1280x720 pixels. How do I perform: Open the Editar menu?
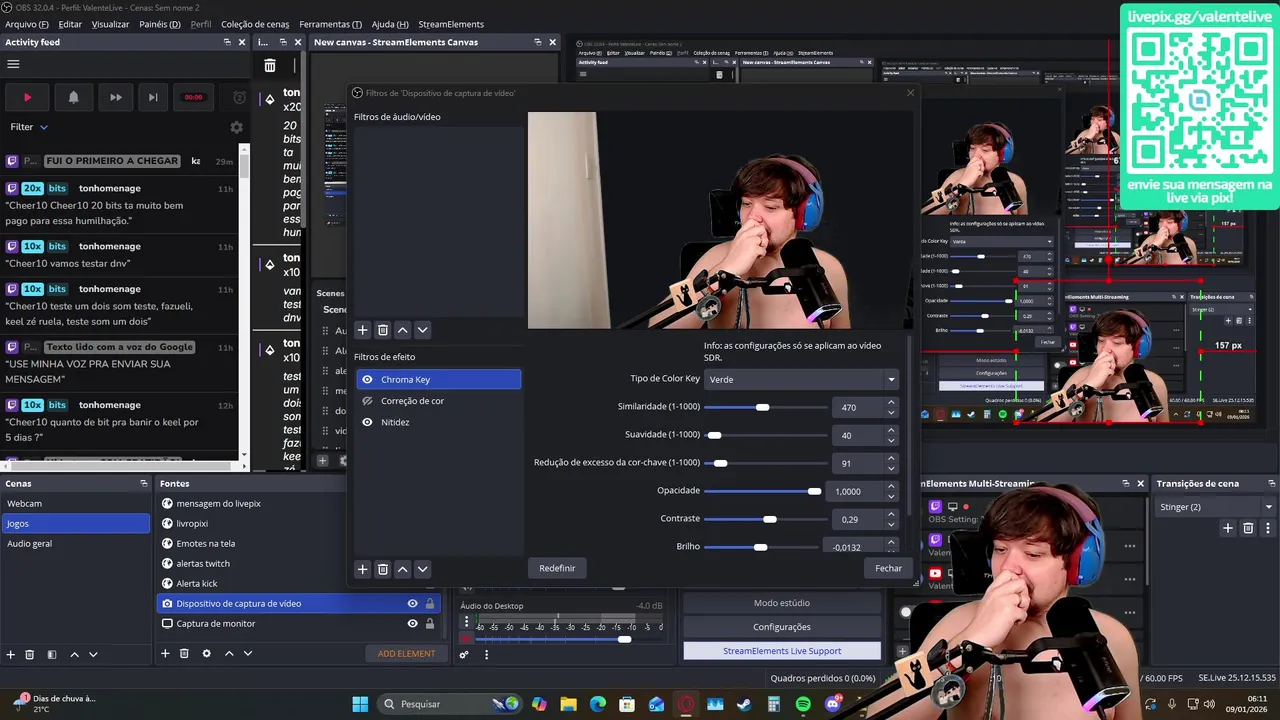pyautogui.click(x=70, y=24)
